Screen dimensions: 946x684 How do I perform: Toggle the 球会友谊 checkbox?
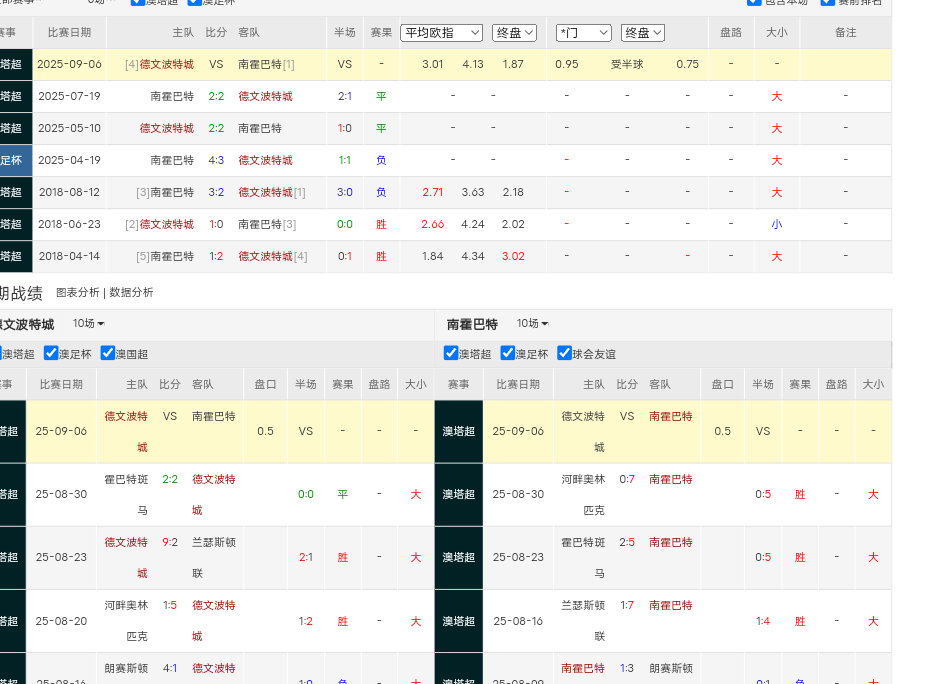pyautogui.click(x=565, y=353)
